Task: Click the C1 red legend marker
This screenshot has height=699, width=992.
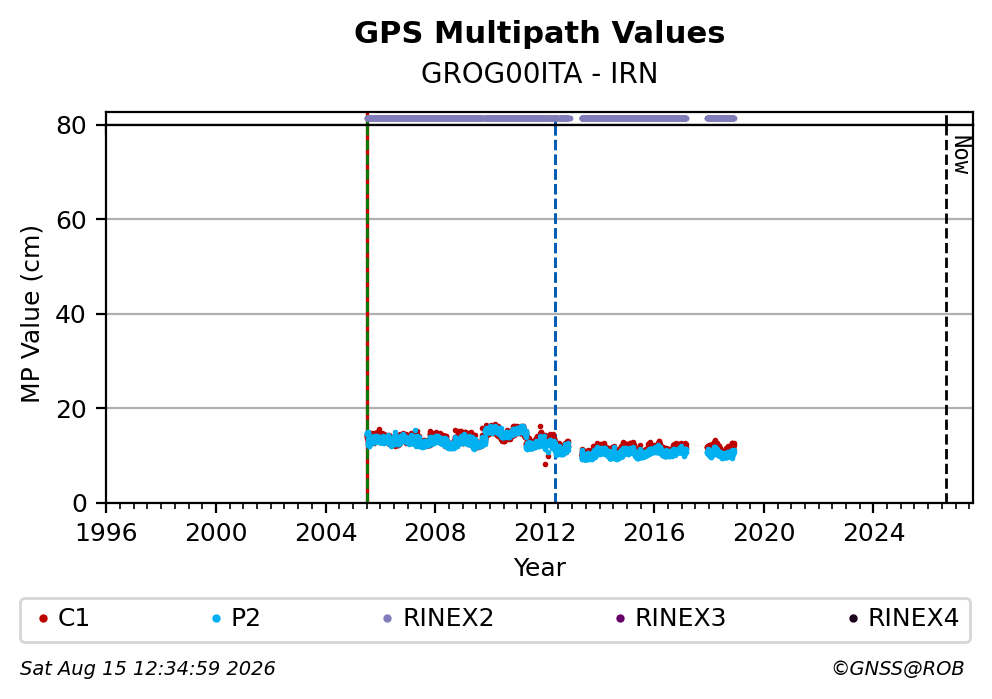Action: click(43, 619)
